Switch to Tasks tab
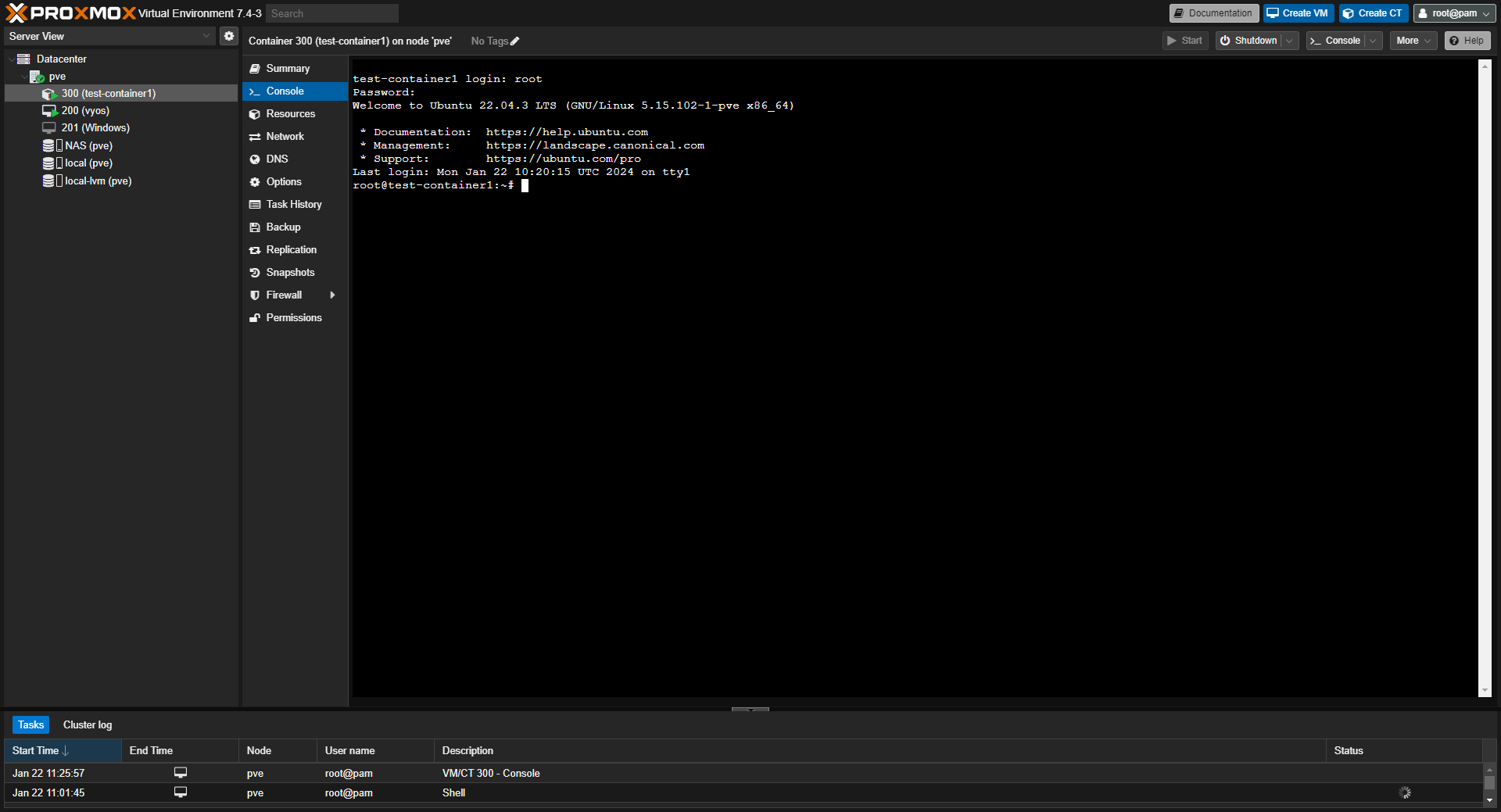The image size is (1501, 812). click(x=30, y=725)
